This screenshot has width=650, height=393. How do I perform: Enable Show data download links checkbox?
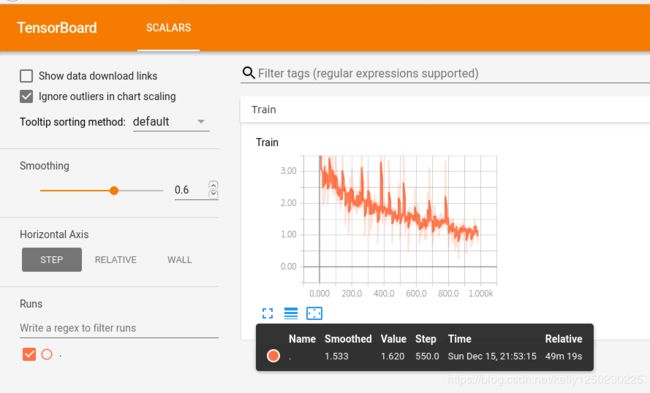tap(26, 76)
